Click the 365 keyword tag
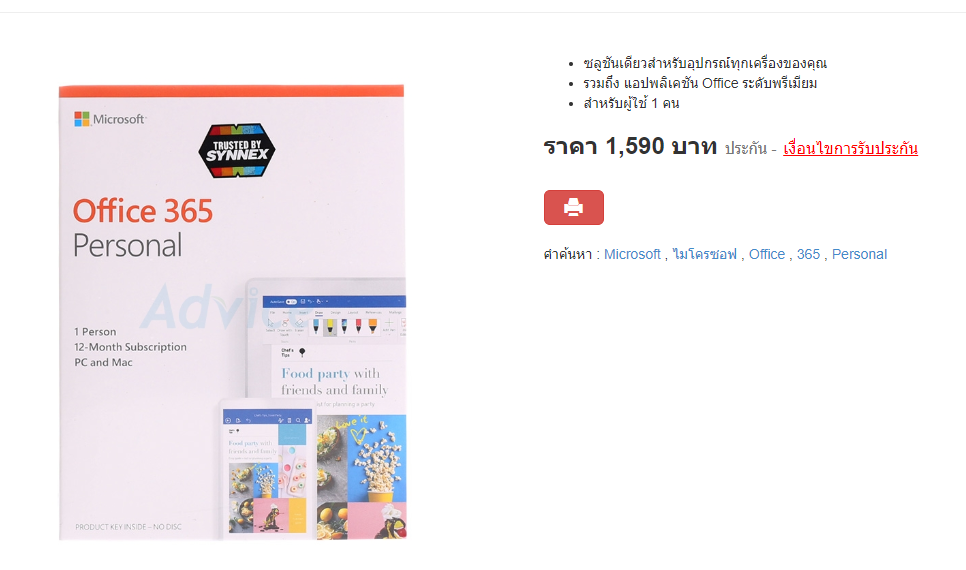The image size is (966, 570). tap(808, 254)
